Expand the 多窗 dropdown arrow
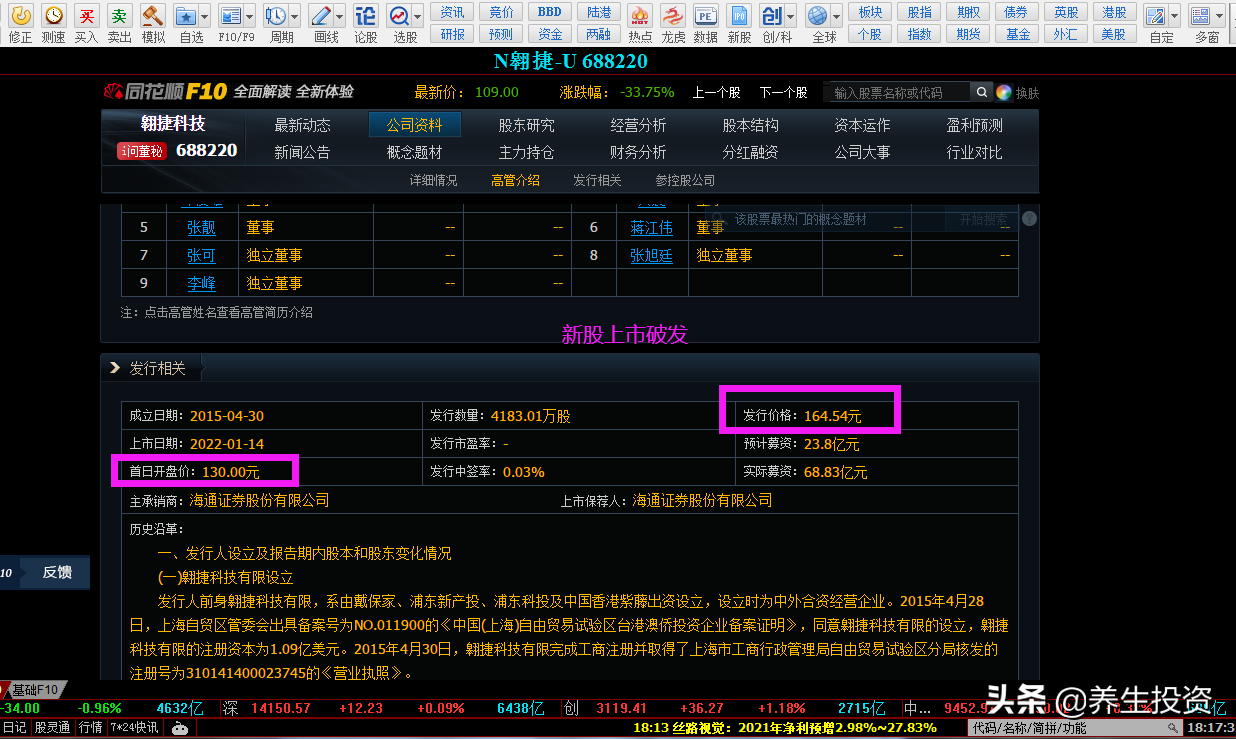This screenshot has width=1236, height=739. 1218,17
